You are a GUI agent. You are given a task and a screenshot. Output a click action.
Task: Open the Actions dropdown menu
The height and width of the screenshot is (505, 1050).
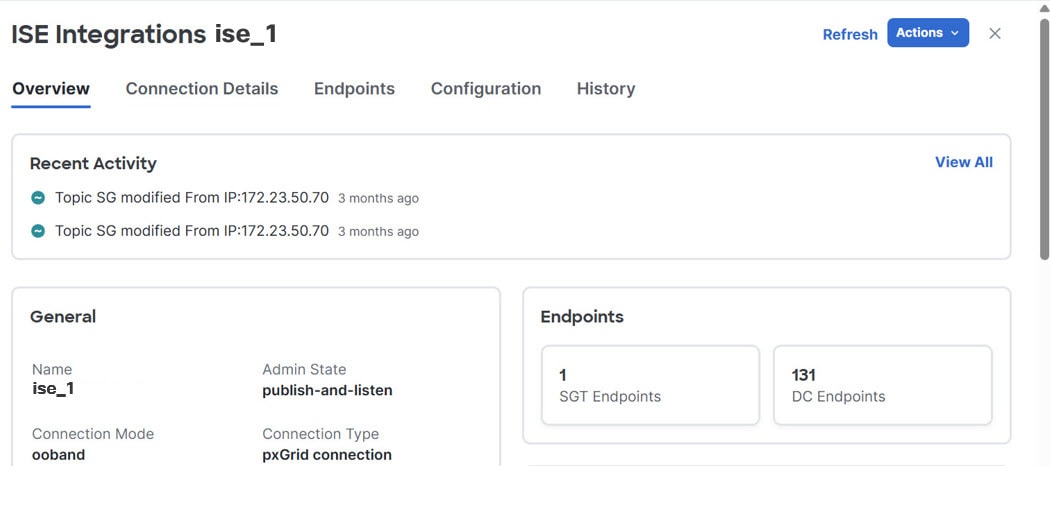pos(927,33)
